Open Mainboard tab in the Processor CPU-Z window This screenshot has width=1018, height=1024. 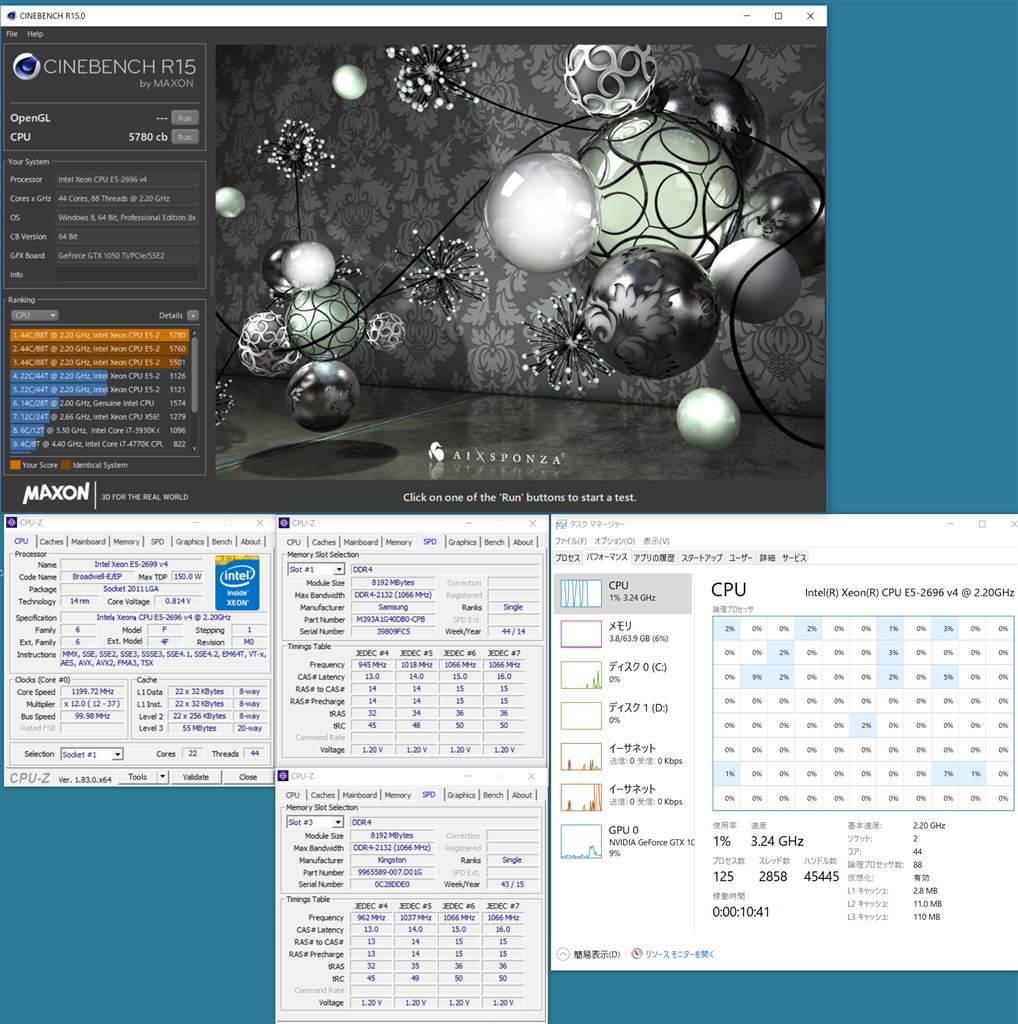click(88, 541)
